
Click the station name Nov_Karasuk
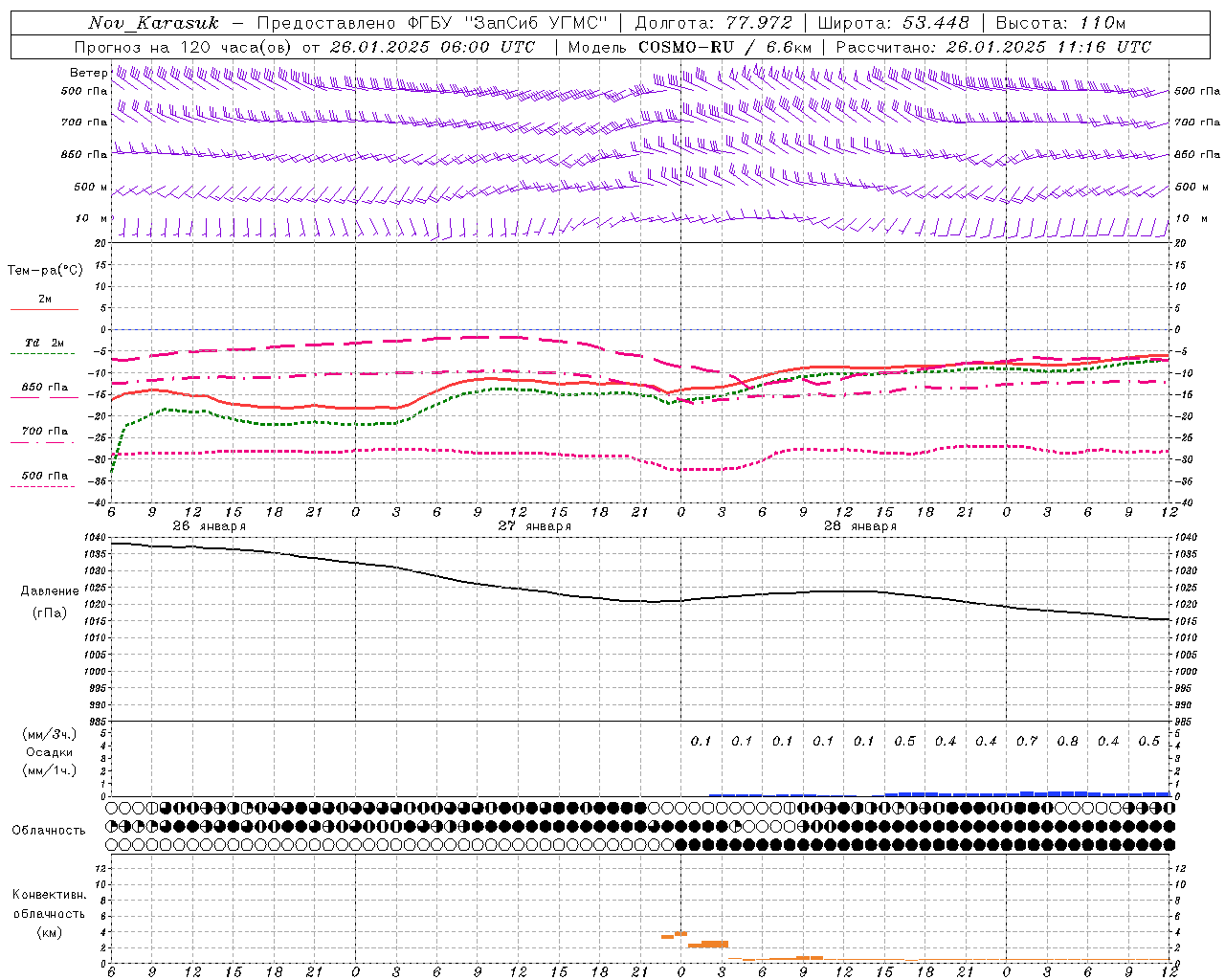[153, 23]
